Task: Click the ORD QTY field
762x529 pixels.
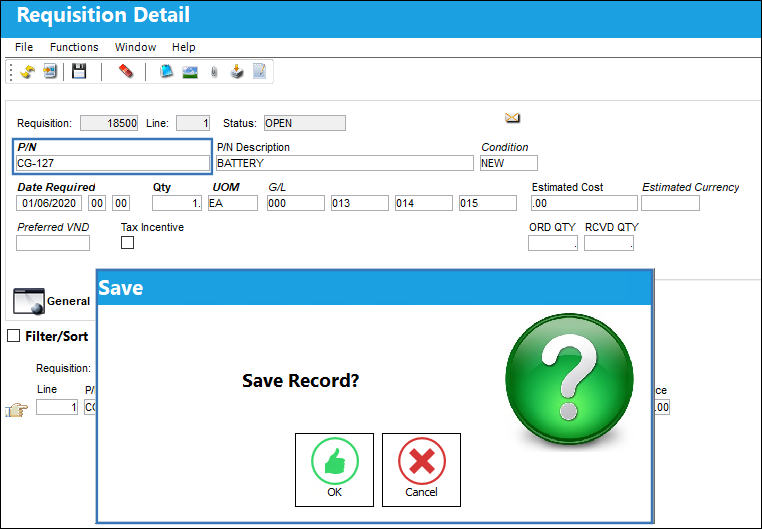Action: 553,243
